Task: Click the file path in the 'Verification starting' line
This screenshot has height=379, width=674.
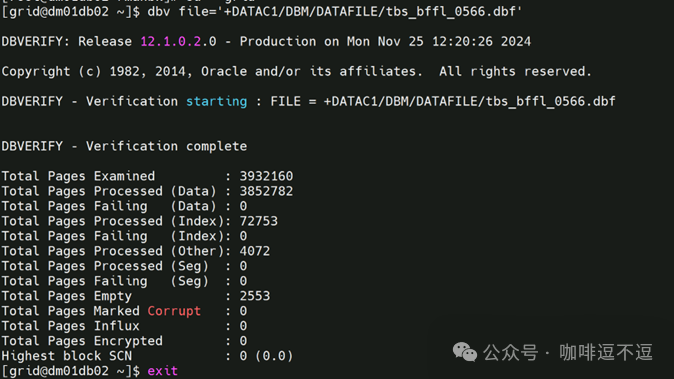Action: pos(469,101)
